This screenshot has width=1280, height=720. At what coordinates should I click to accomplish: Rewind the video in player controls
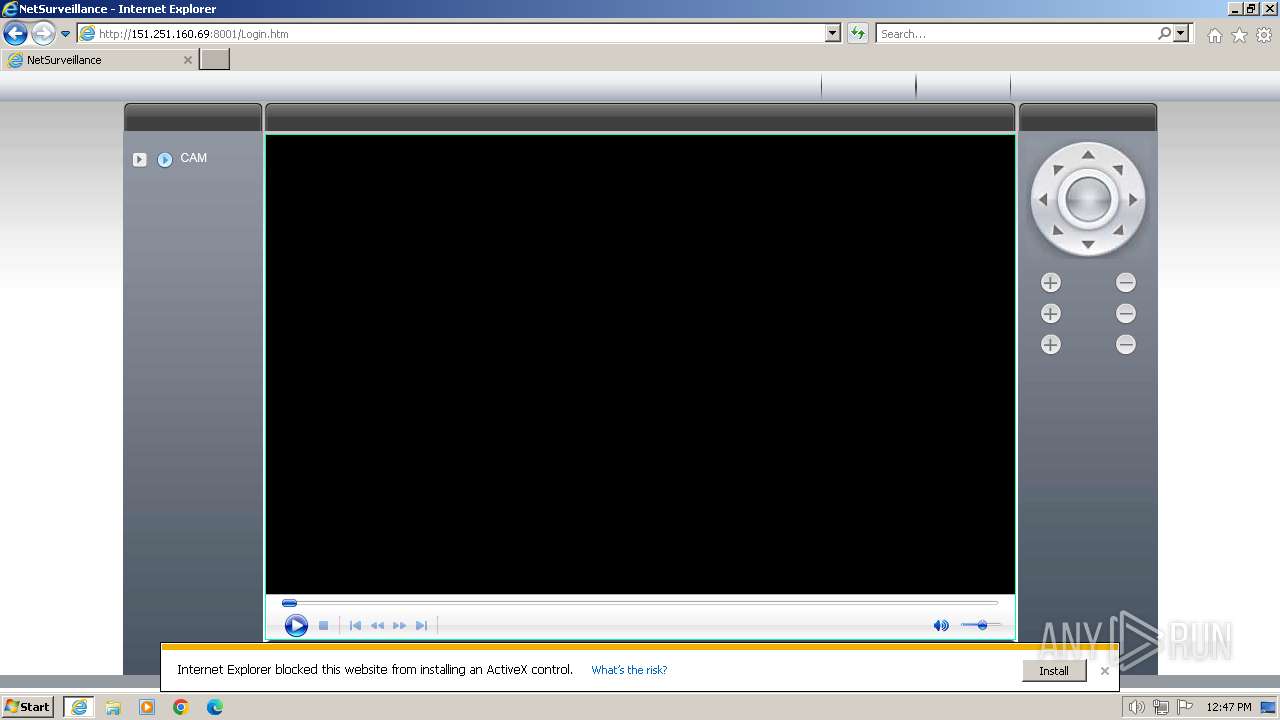click(377, 625)
